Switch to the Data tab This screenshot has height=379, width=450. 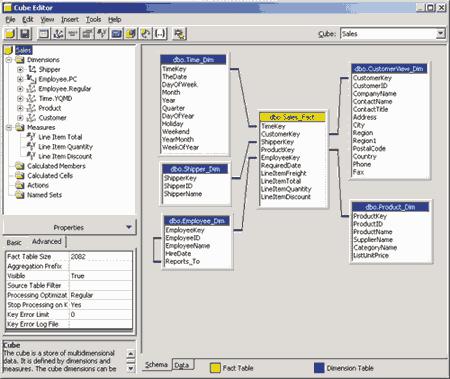[x=182, y=365]
